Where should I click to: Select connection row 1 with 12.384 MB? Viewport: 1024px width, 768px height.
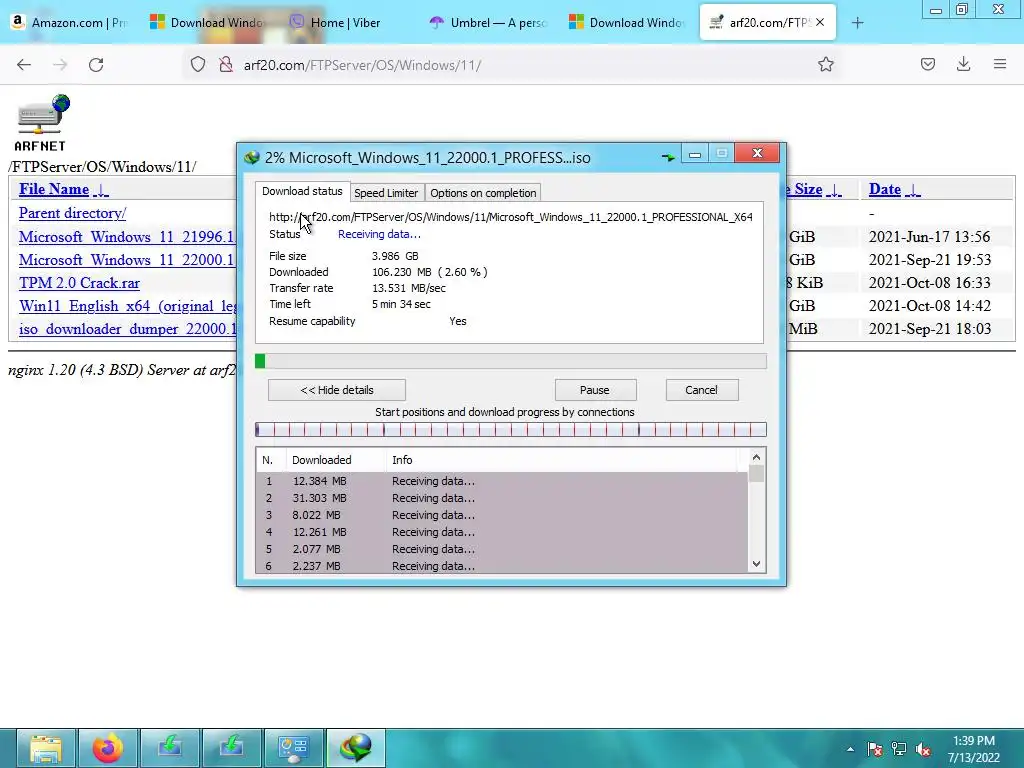tap(502, 481)
